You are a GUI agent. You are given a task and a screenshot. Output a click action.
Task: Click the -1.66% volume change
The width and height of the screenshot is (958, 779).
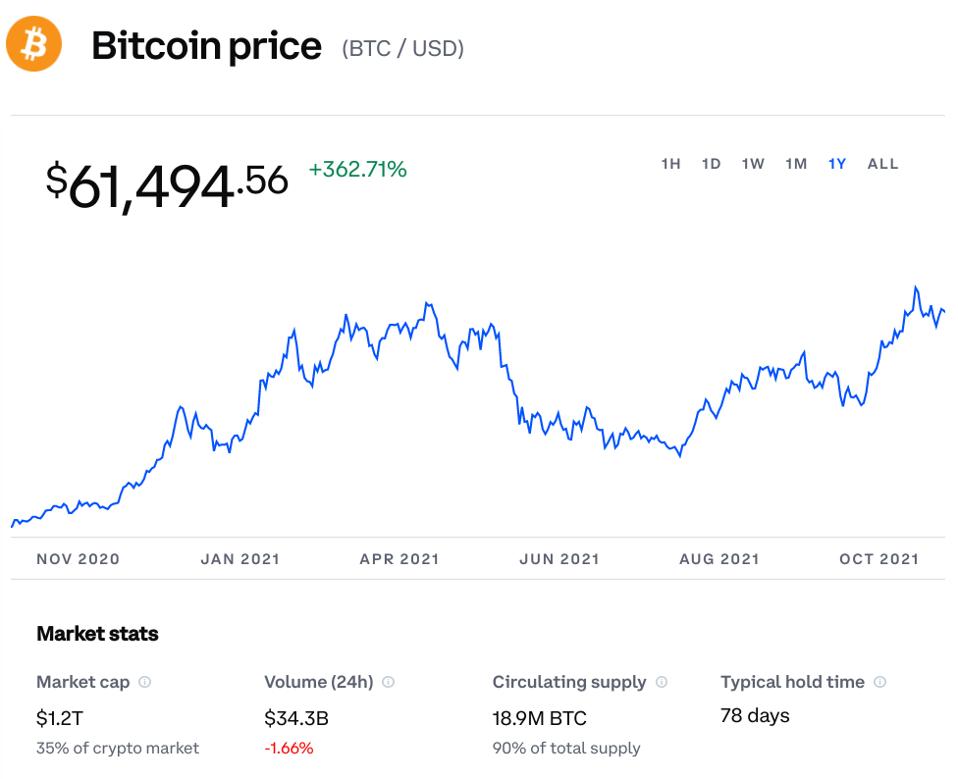click(289, 748)
